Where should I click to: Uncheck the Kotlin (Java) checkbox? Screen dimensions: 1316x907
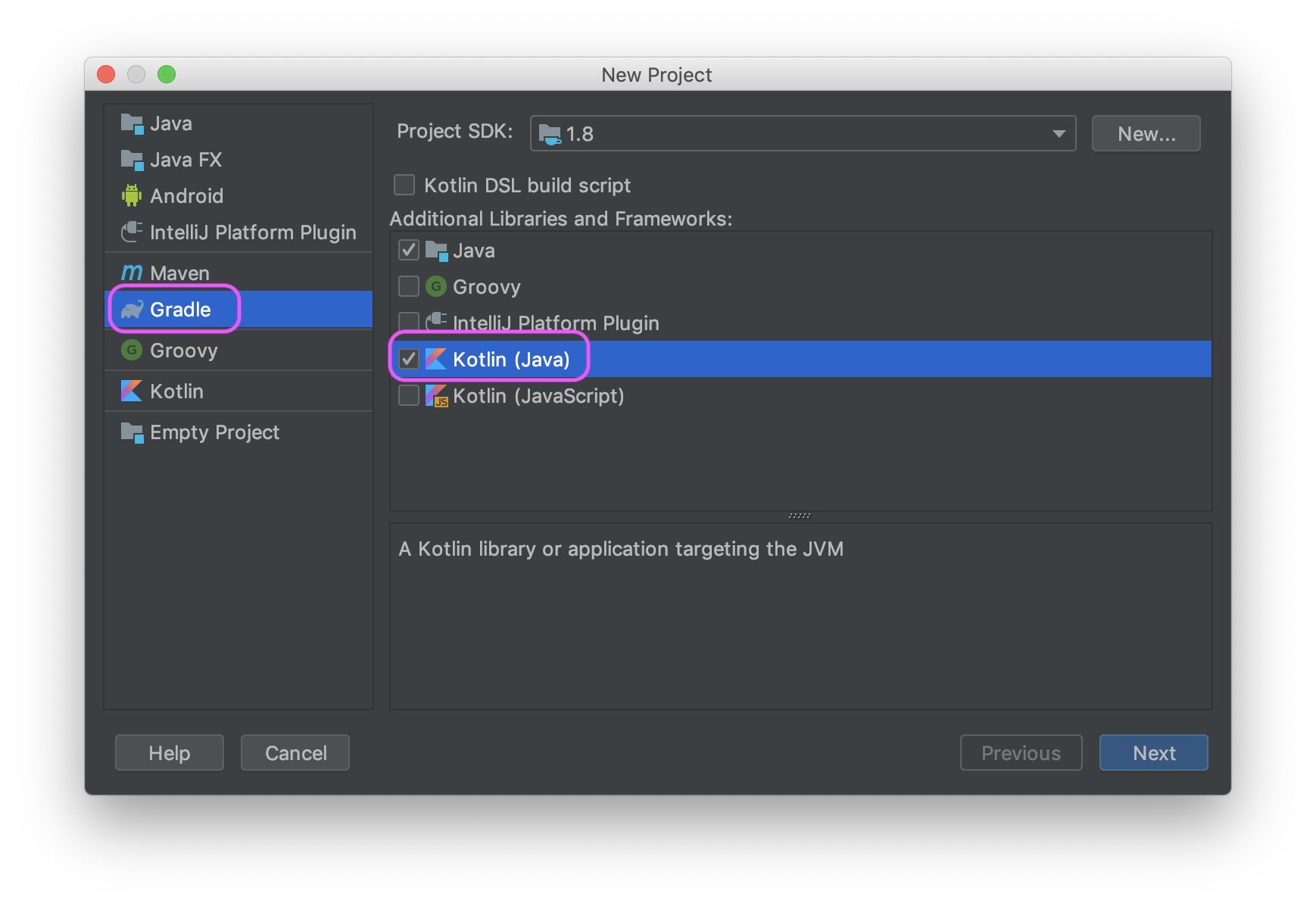click(409, 359)
